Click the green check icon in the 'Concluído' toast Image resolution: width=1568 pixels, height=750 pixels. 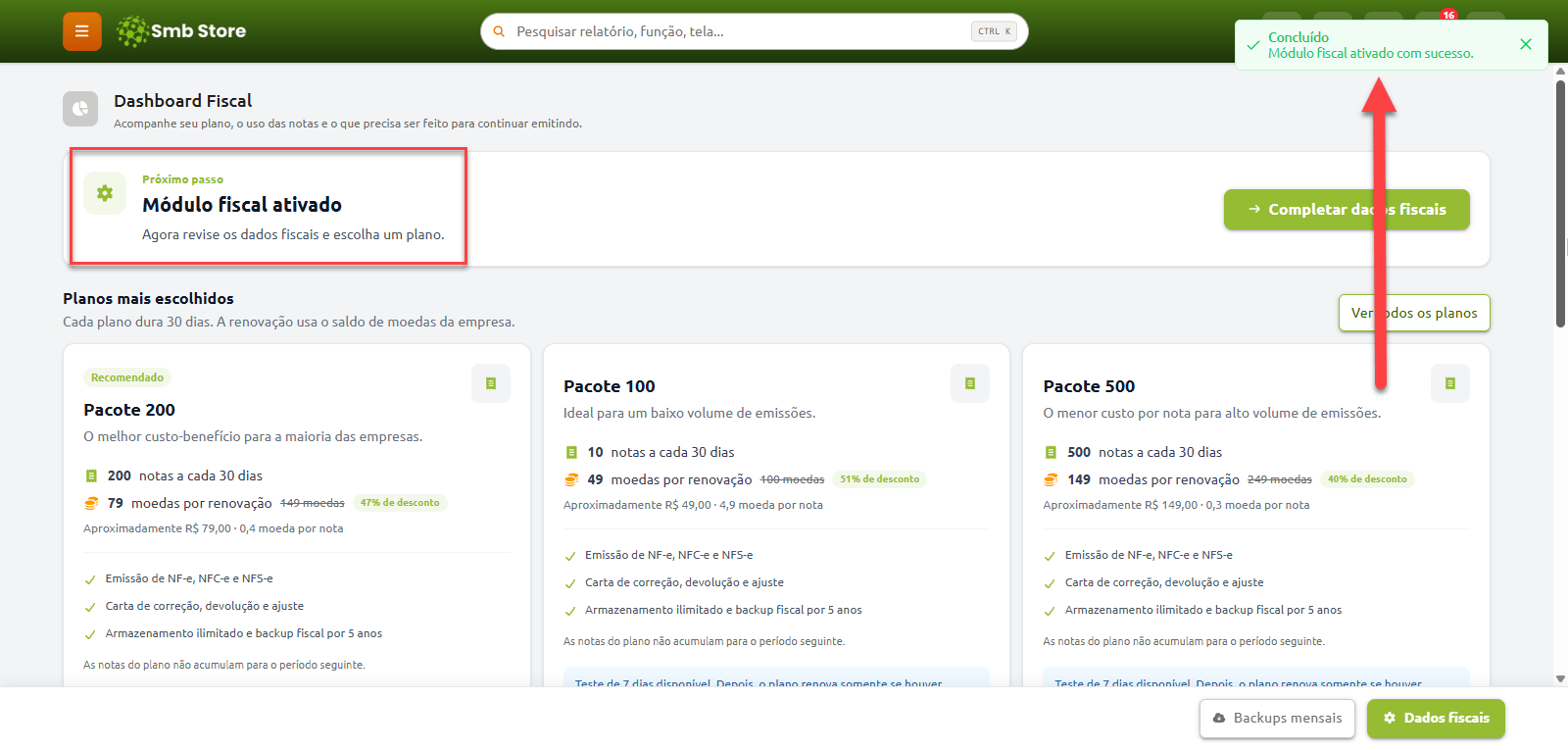pos(1253,45)
